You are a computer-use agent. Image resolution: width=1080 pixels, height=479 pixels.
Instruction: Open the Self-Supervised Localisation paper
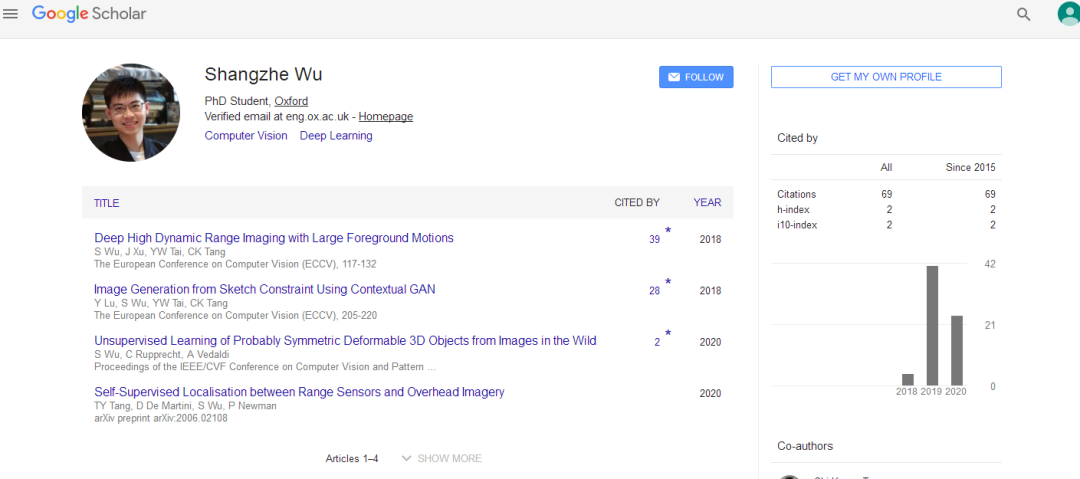pyautogui.click(x=299, y=392)
